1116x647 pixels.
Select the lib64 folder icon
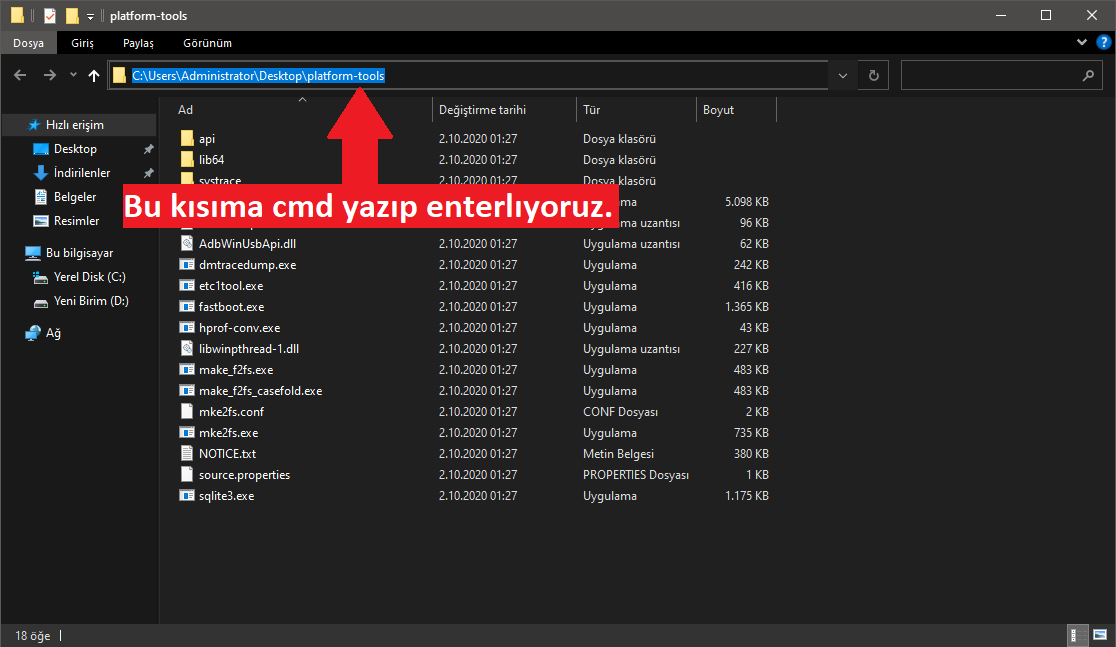pyautogui.click(x=187, y=159)
